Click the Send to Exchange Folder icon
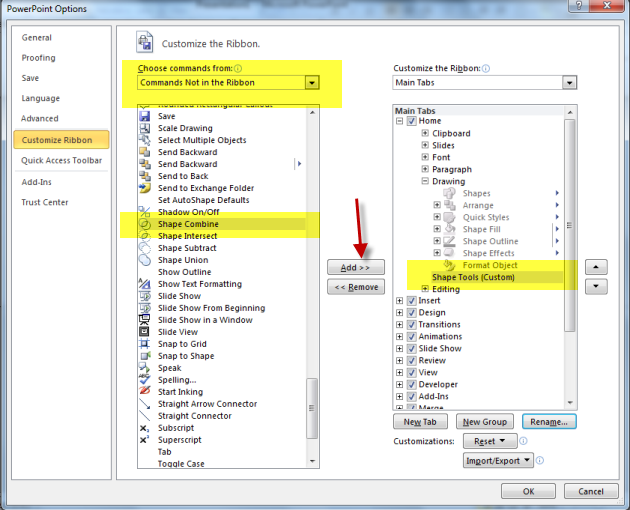Image resolution: width=630 pixels, height=510 pixels. click(145, 188)
